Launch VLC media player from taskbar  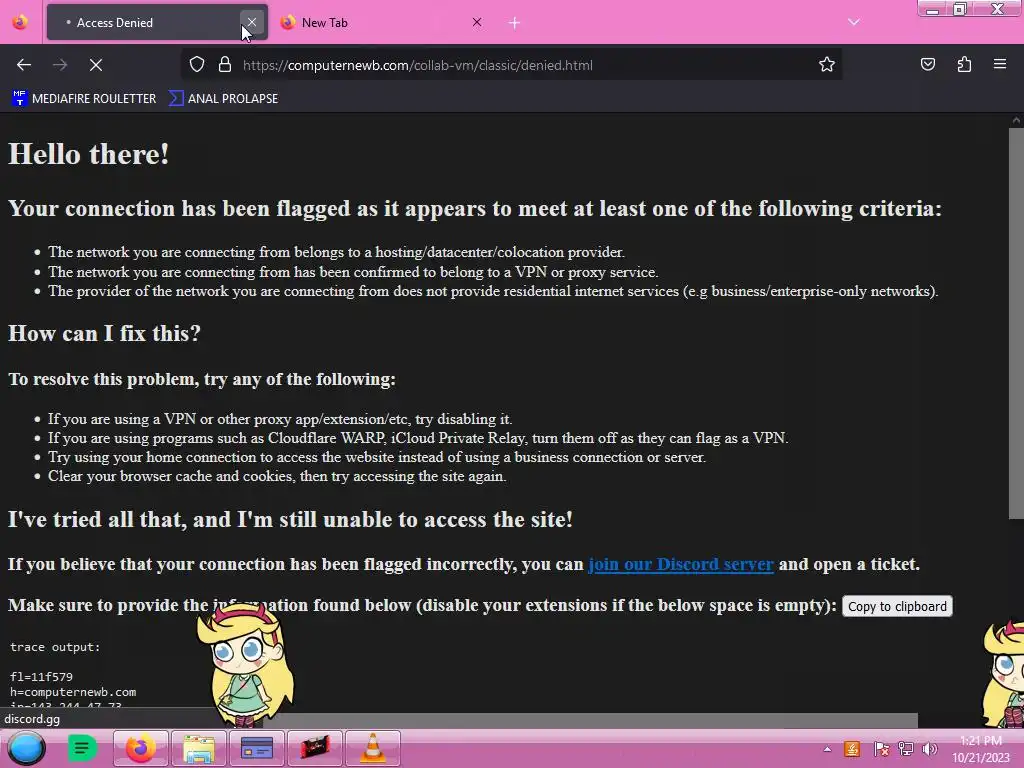373,748
